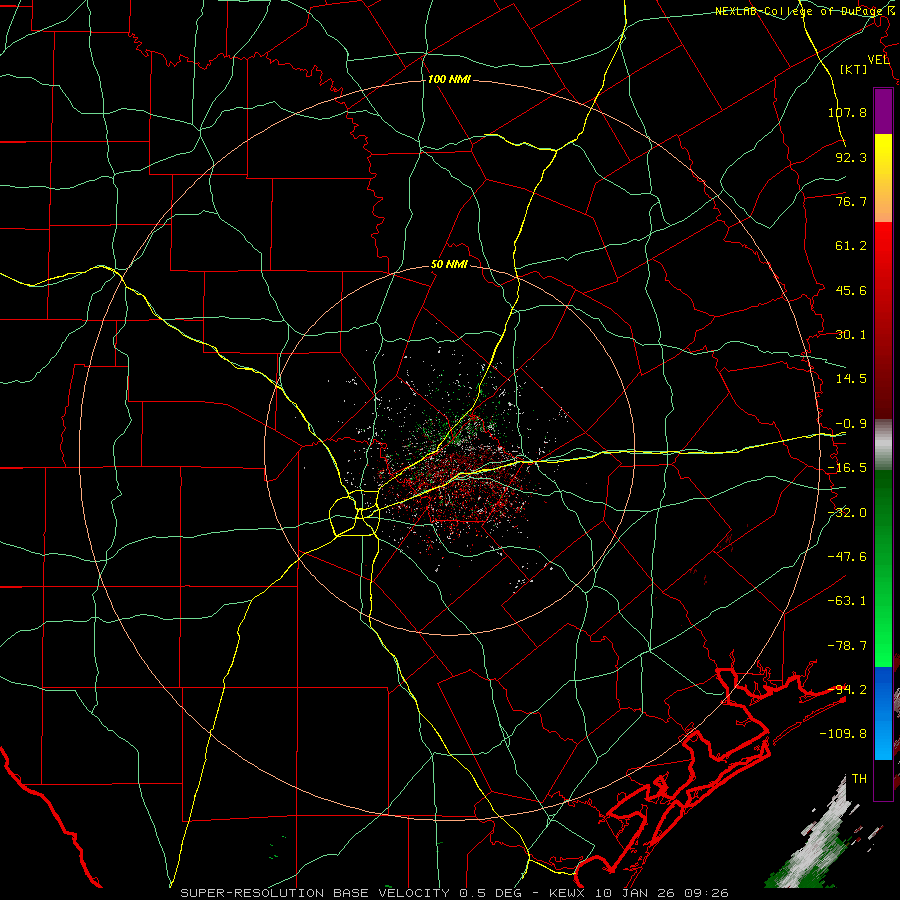Click the "SUPER-RESOLUTION BASE VELOCITY" caption text
Image resolution: width=900 pixels, height=900 pixels.
point(317,893)
